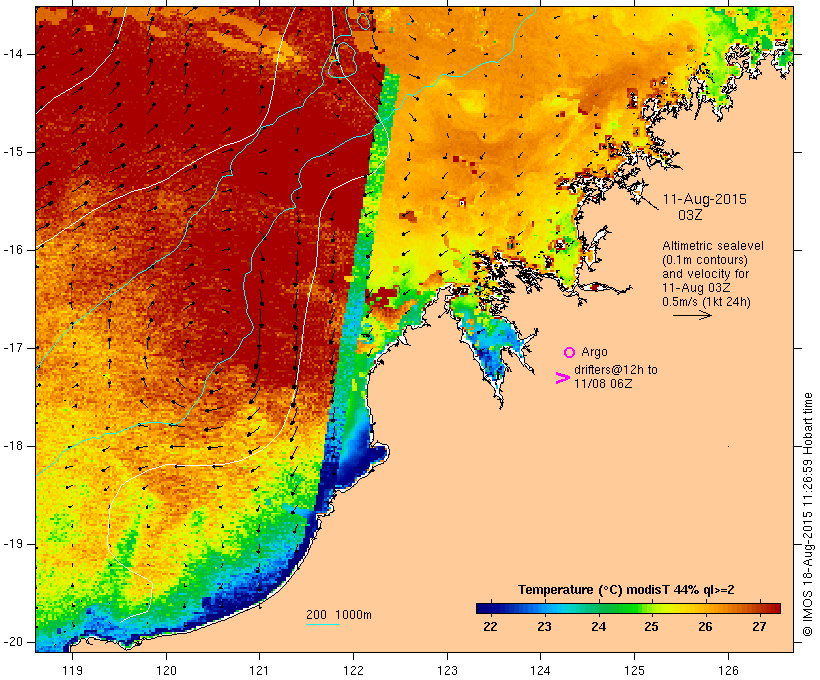The height and width of the screenshot is (680, 820).
Task: Click the '11-Aug-2015' date label
Action: coord(704,199)
